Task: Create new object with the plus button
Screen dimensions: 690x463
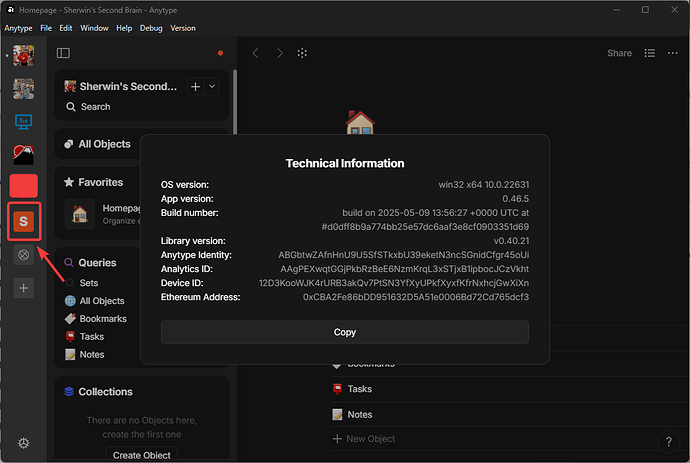Action: tap(195, 87)
